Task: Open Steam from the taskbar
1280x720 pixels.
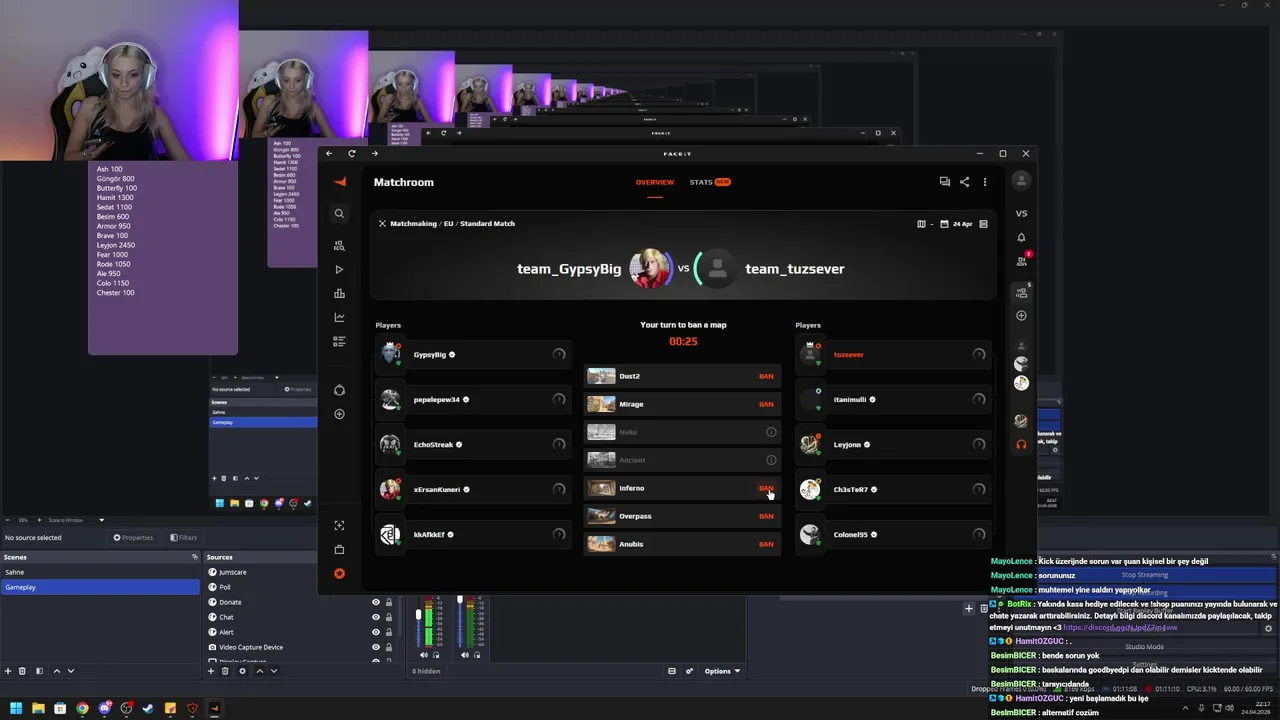Action: coord(148,708)
